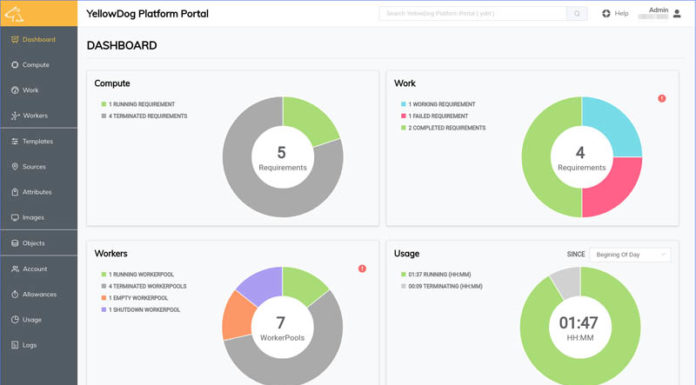Open the Since Beginning Of Day dropdown
Image resolution: width=696 pixels, height=385 pixels.
pyautogui.click(x=630, y=254)
